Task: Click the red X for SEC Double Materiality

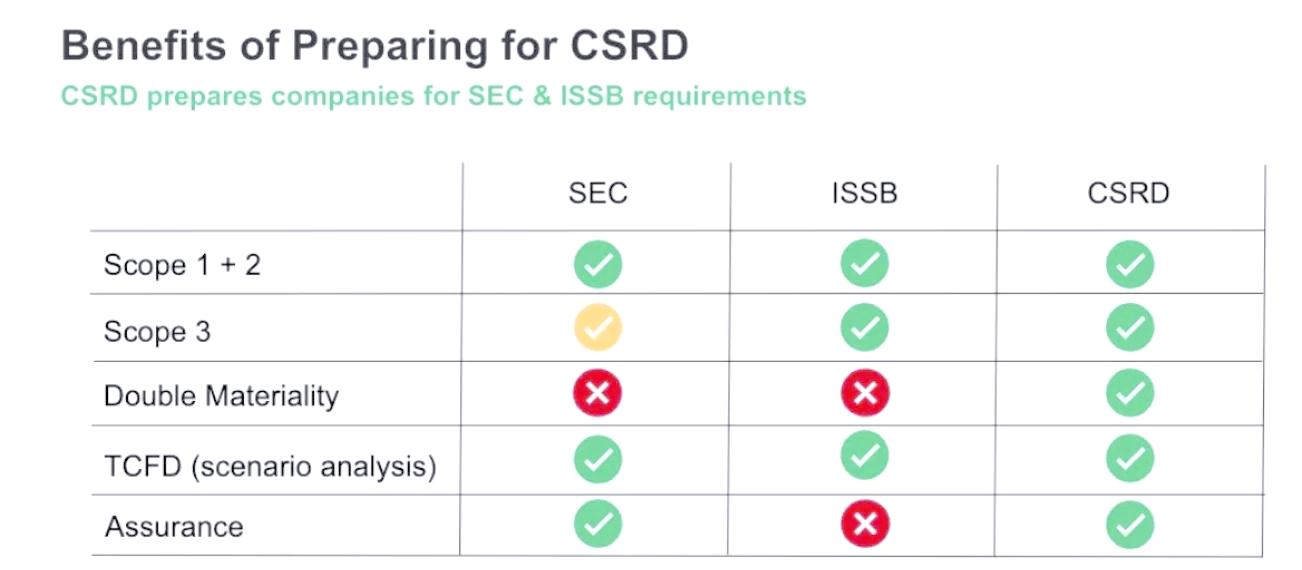Action: [x=598, y=394]
